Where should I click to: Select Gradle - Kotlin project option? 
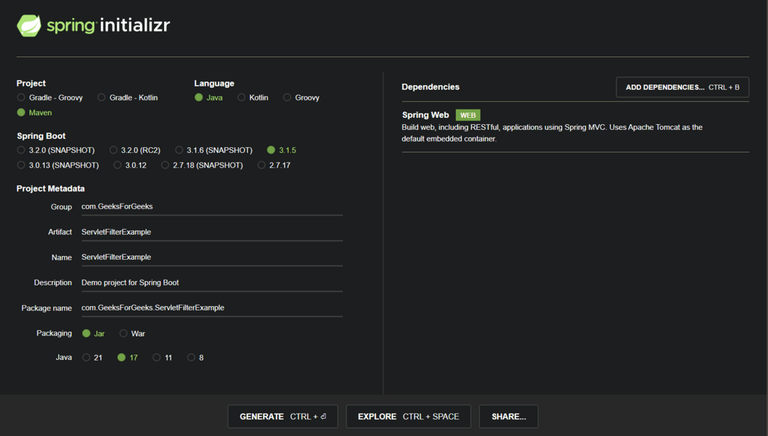[128, 97]
